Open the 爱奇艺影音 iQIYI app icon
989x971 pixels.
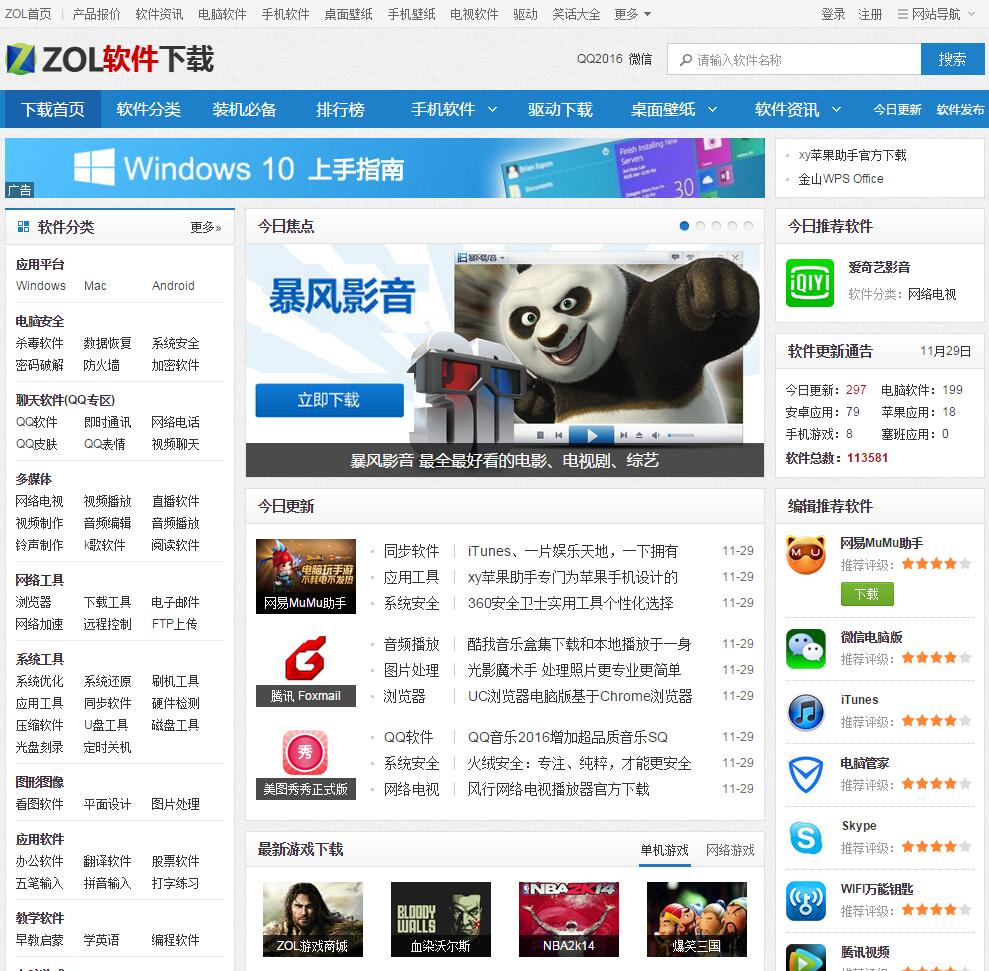(810, 283)
